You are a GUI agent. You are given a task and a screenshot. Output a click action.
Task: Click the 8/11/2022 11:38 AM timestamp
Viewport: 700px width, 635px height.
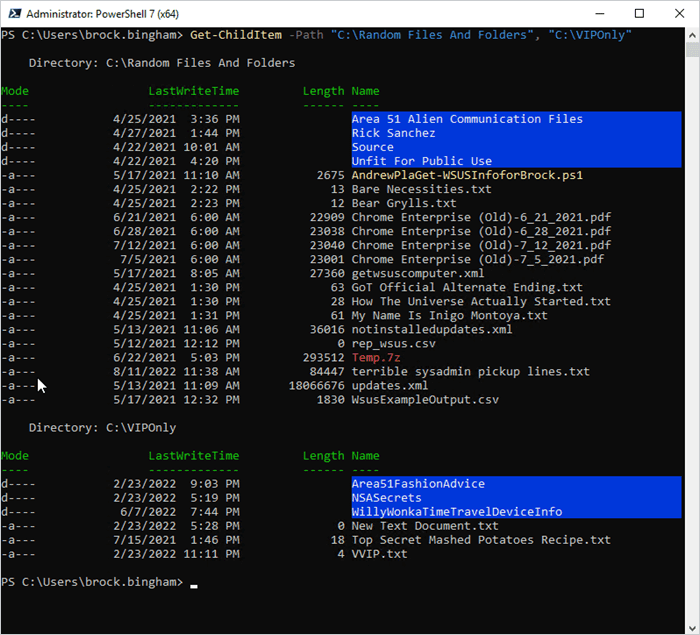point(176,372)
